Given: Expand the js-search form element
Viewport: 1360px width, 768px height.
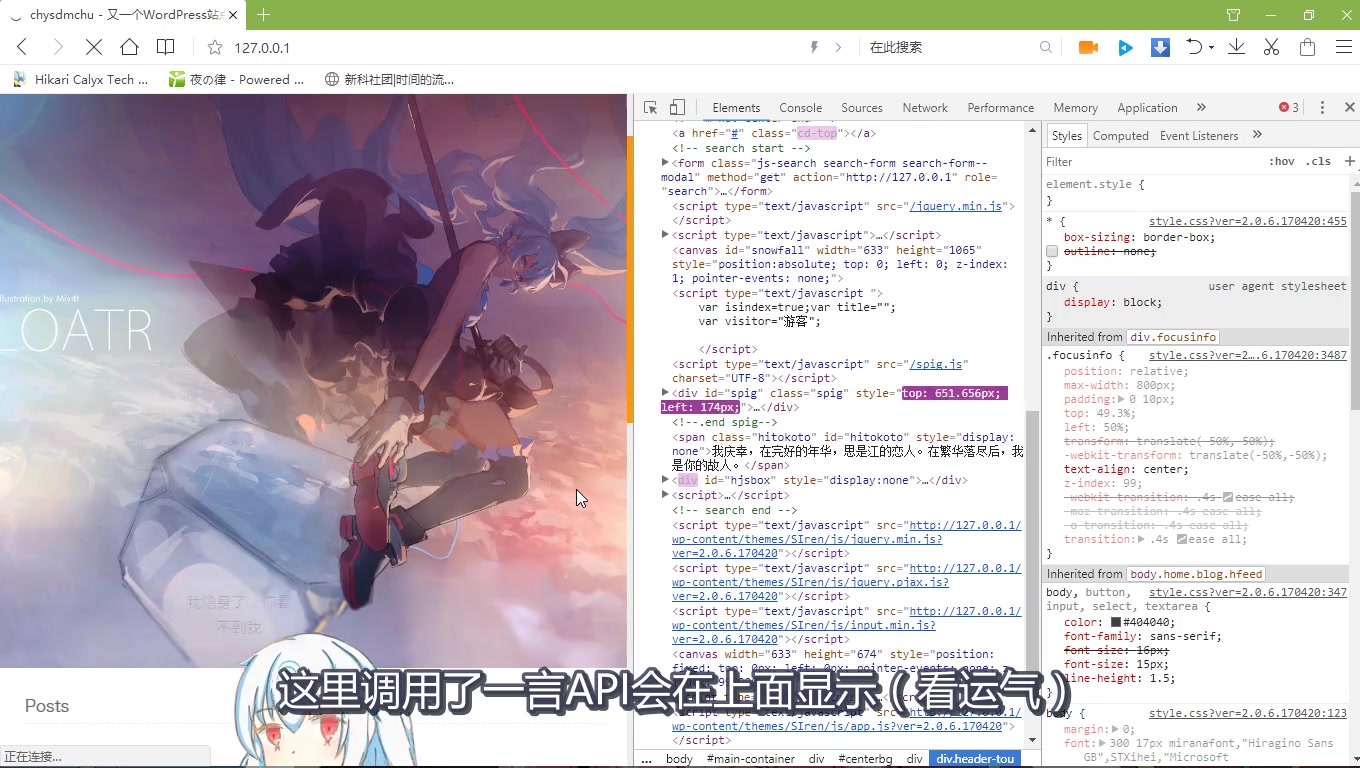Looking at the screenshot, I should click(665, 162).
